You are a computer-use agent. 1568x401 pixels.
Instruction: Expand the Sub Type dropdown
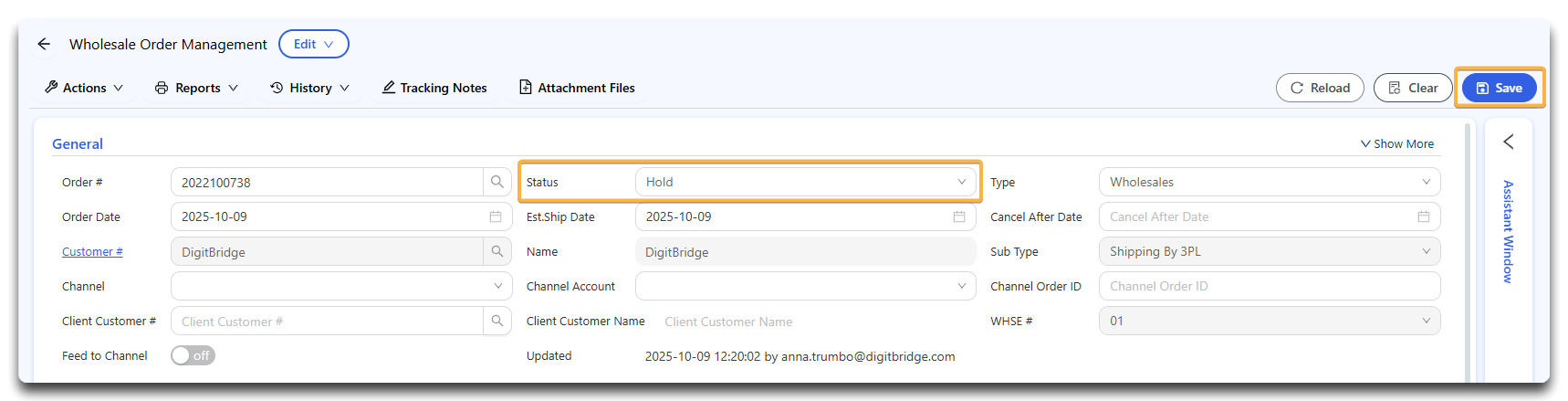tap(1269, 251)
